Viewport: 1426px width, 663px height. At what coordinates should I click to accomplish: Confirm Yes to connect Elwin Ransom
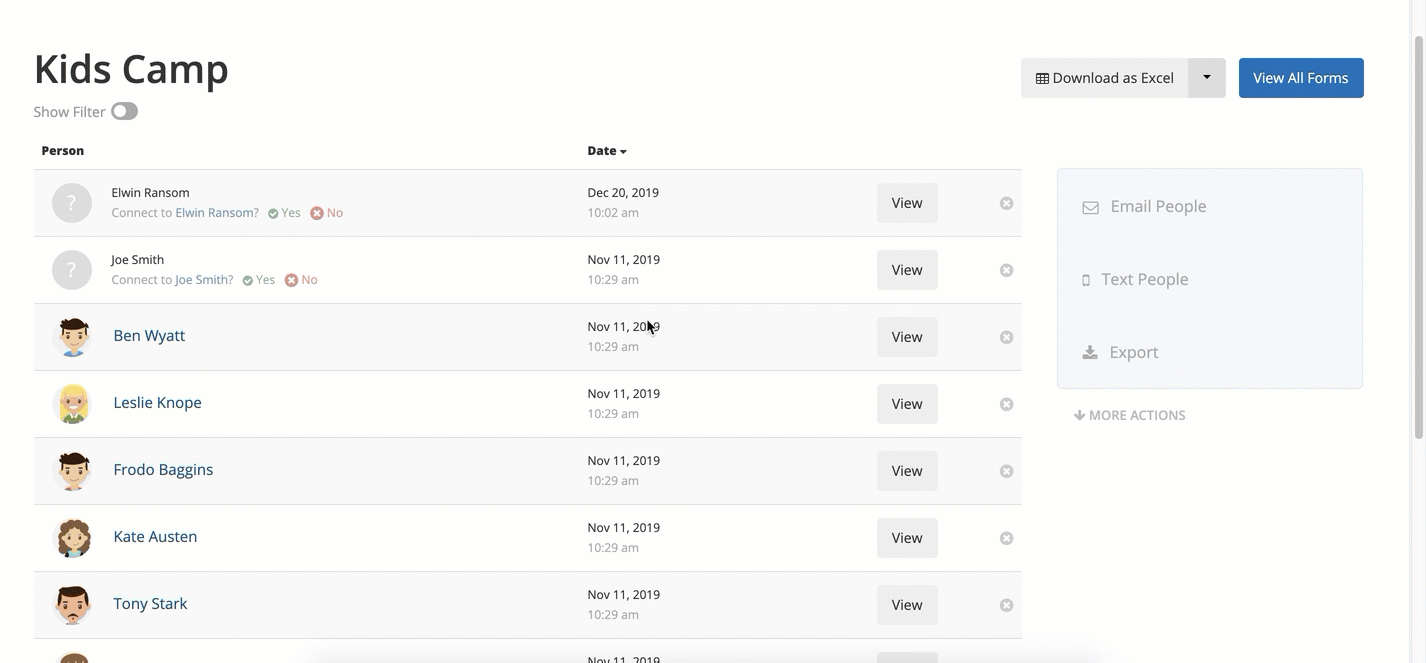[x=284, y=213]
